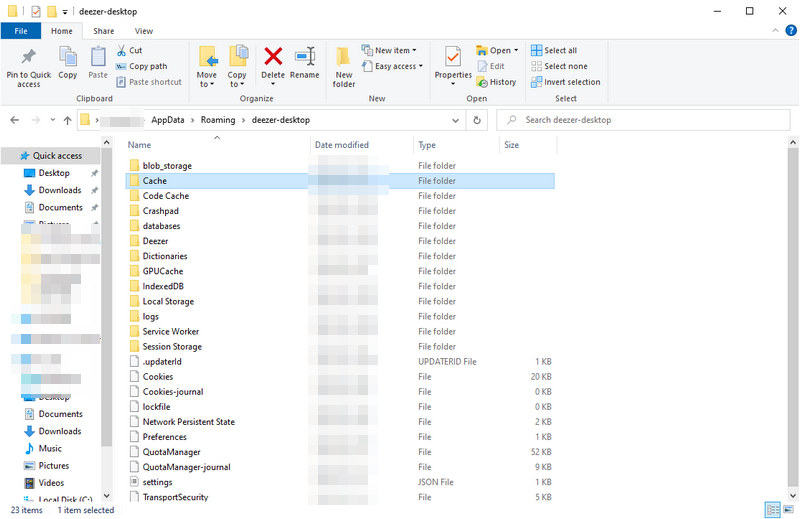800x519 pixels.
Task: Click Paste shortcut in ribbon
Action: click(x=149, y=82)
